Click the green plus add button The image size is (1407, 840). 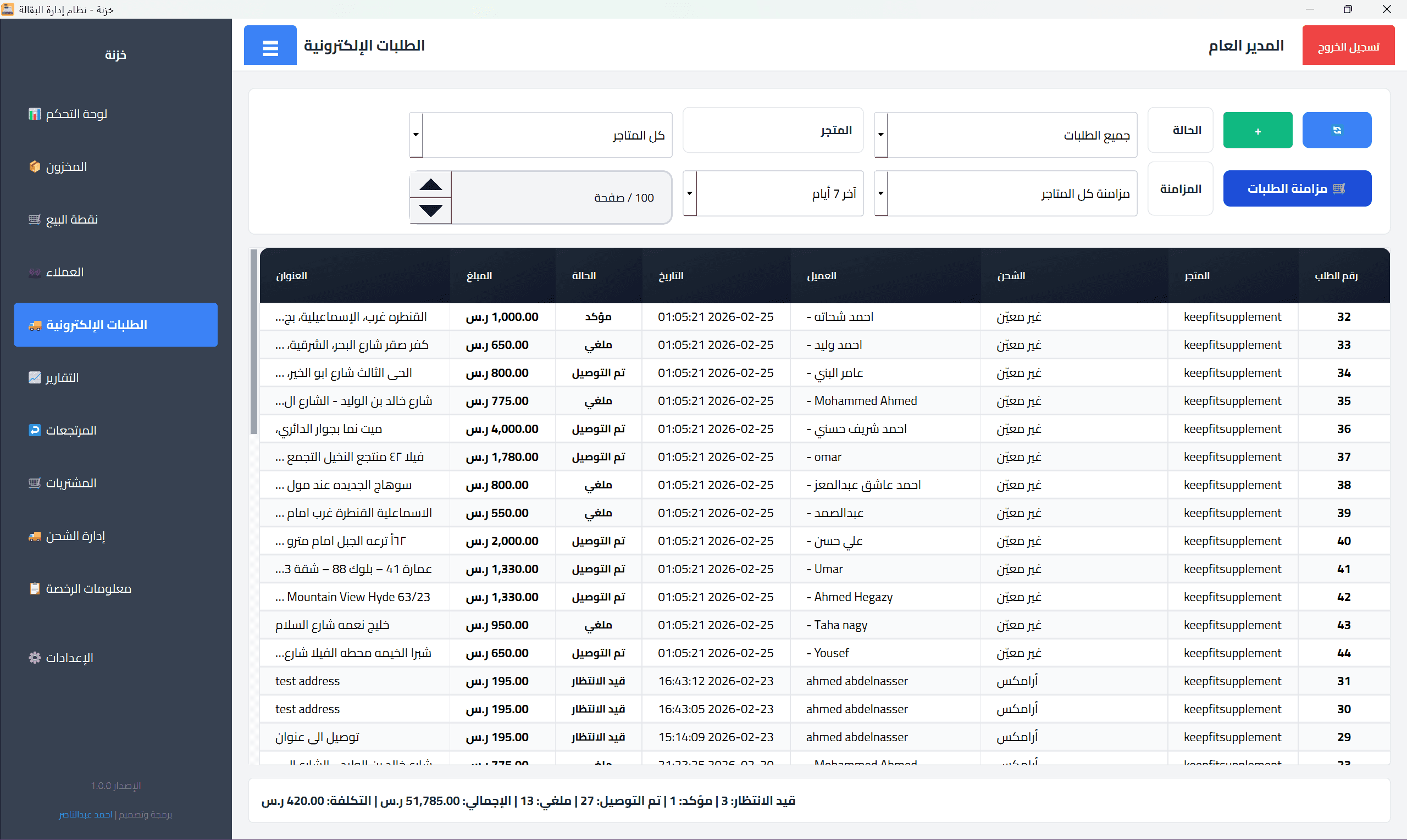tap(1258, 130)
